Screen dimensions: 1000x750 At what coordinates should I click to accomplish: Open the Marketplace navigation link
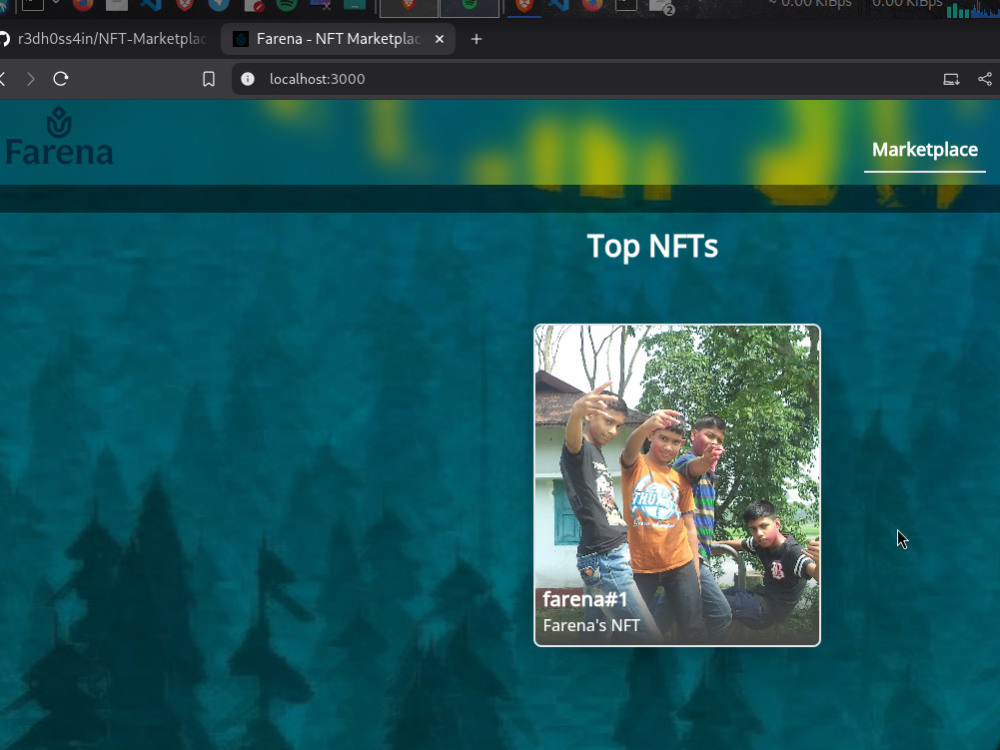[x=925, y=150]
